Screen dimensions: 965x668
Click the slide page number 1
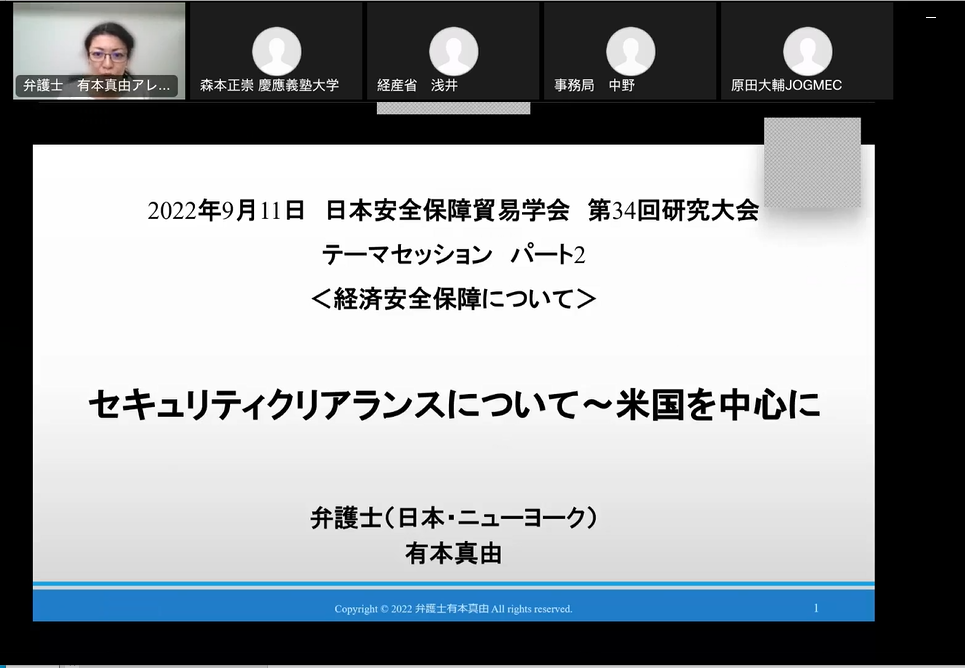816,608
